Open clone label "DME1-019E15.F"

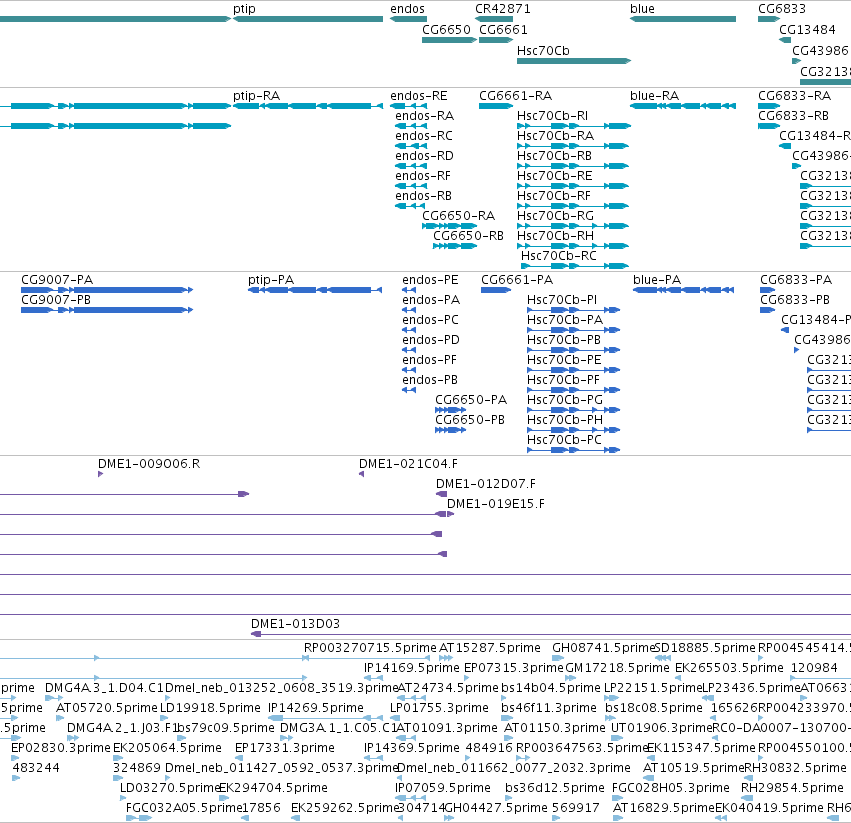(x=496, y=504)
